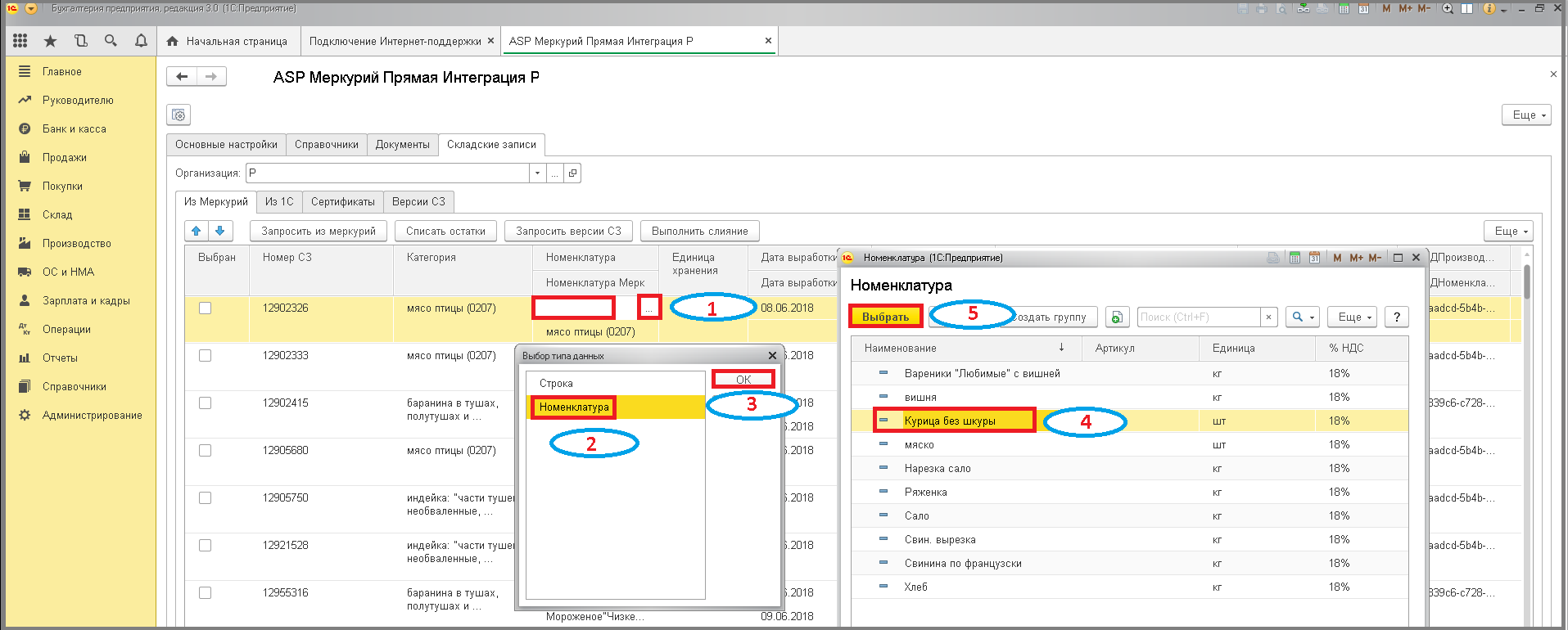
Task: Tick the checkbox for row 12902333
Action: [x=205, y=355]
